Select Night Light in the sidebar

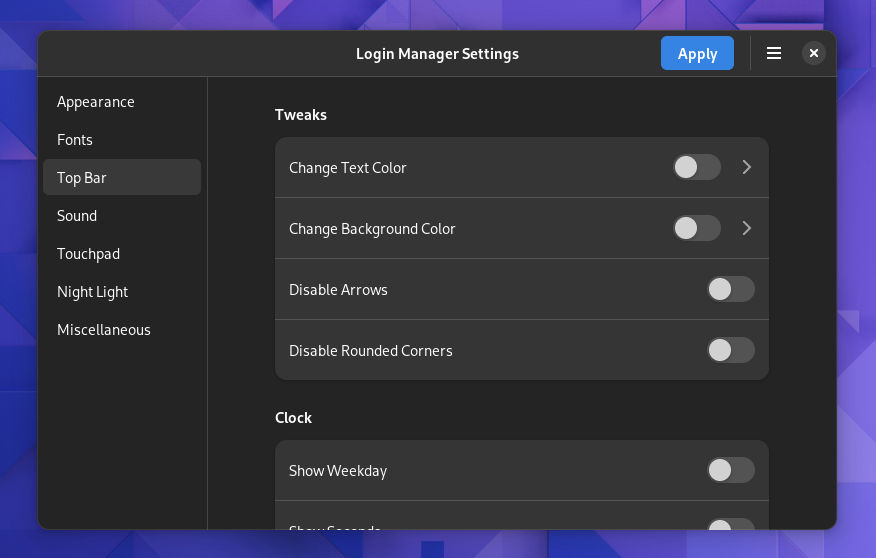(x=93, y=292)
